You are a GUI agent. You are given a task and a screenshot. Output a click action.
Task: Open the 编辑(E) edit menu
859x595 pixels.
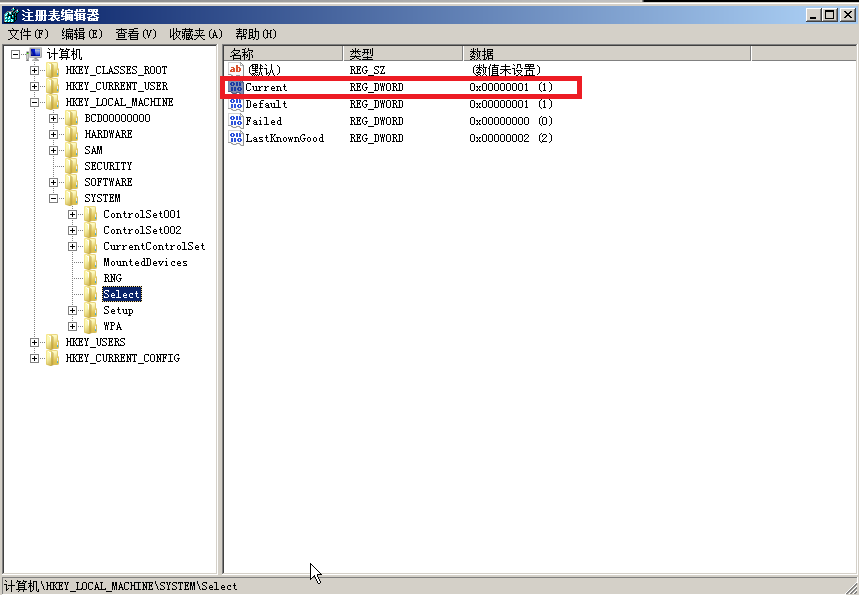click(82, 34)
